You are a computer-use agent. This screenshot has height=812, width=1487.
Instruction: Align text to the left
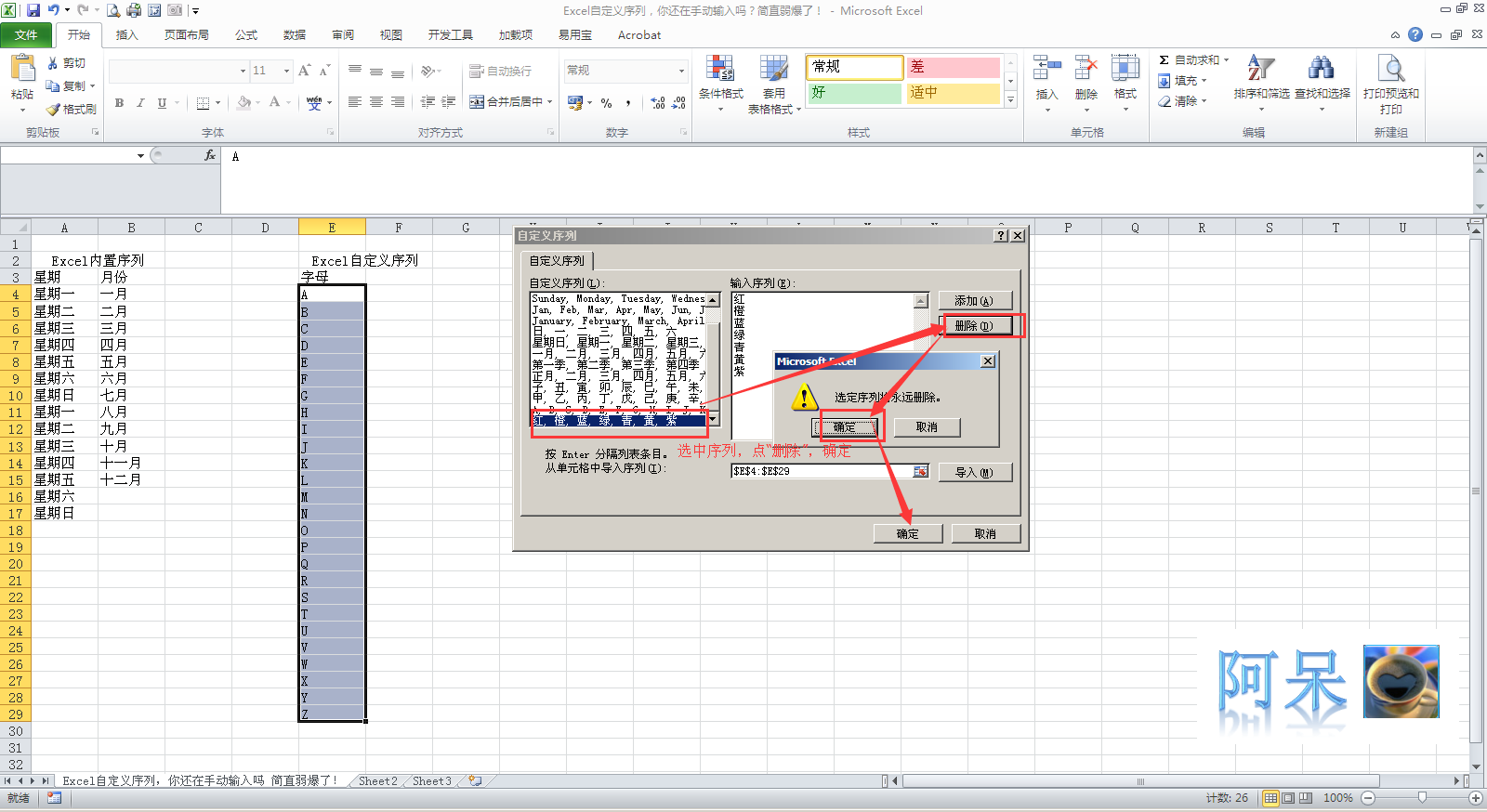pyautogui.click(x=355, y=102)
